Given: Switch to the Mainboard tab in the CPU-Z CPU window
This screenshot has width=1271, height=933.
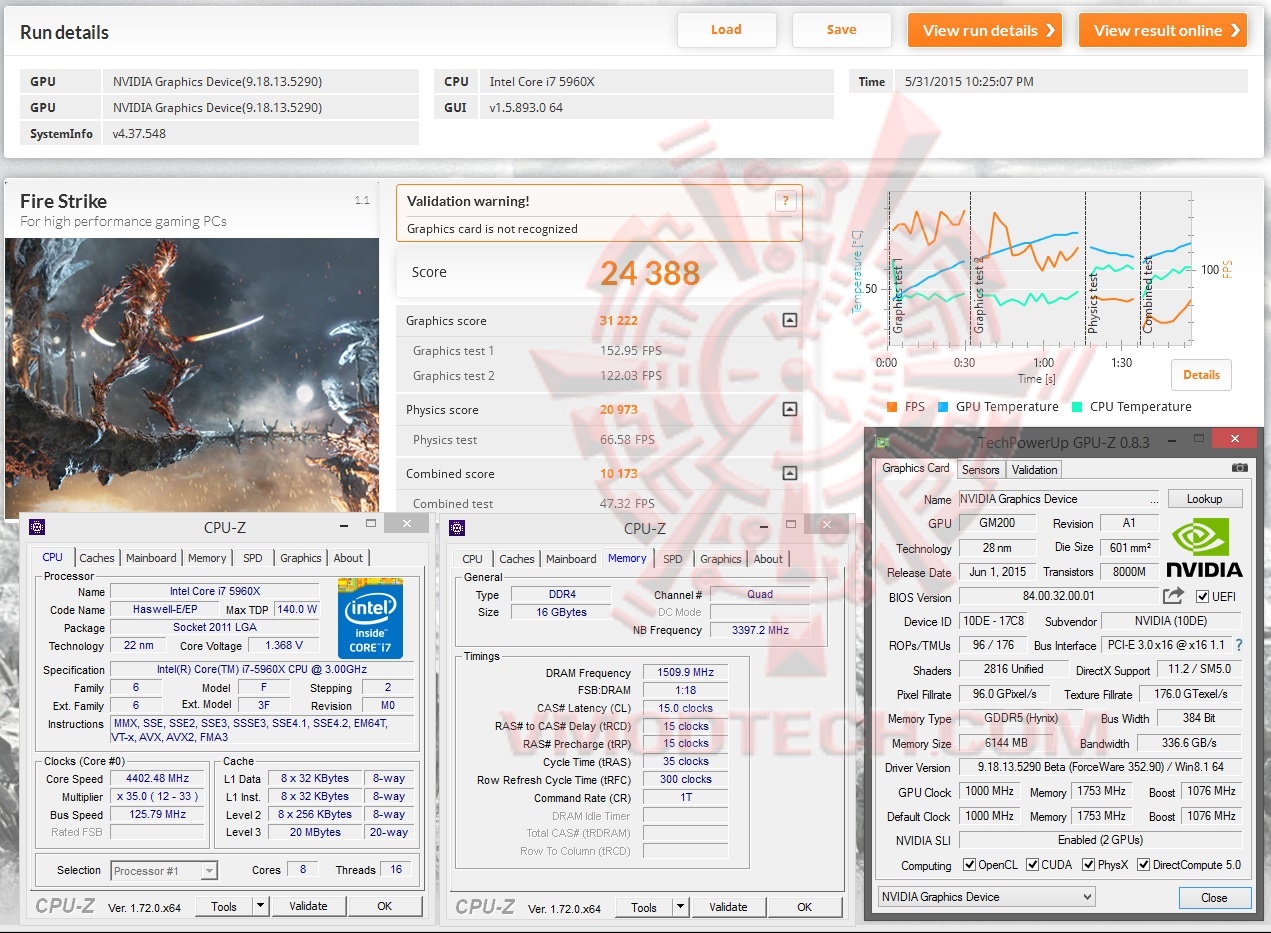Looking at the screenshot, I should coord(151,558).
